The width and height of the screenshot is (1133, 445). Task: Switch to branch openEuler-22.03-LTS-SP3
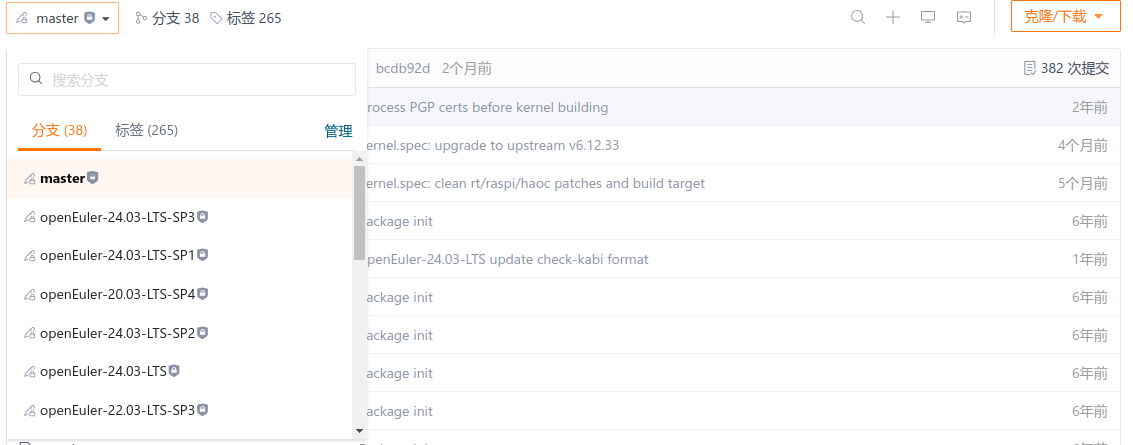pos(117,409)
